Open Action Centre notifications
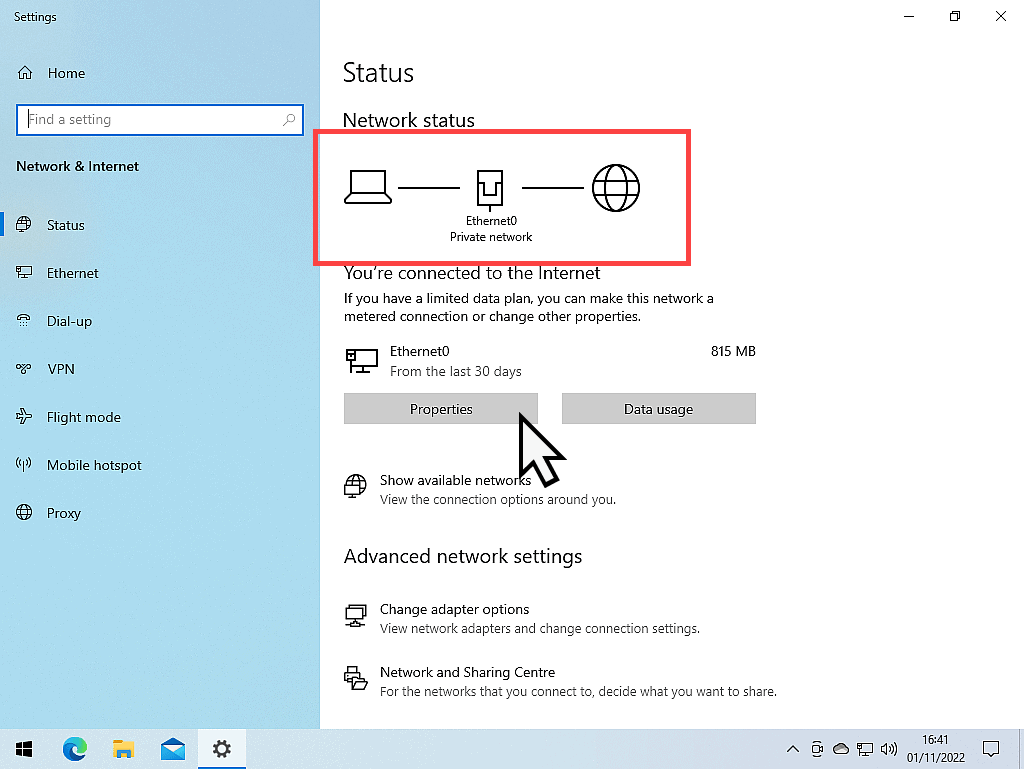The width and height of the screenshot is (1024, 769). click(x=991, y=748)
